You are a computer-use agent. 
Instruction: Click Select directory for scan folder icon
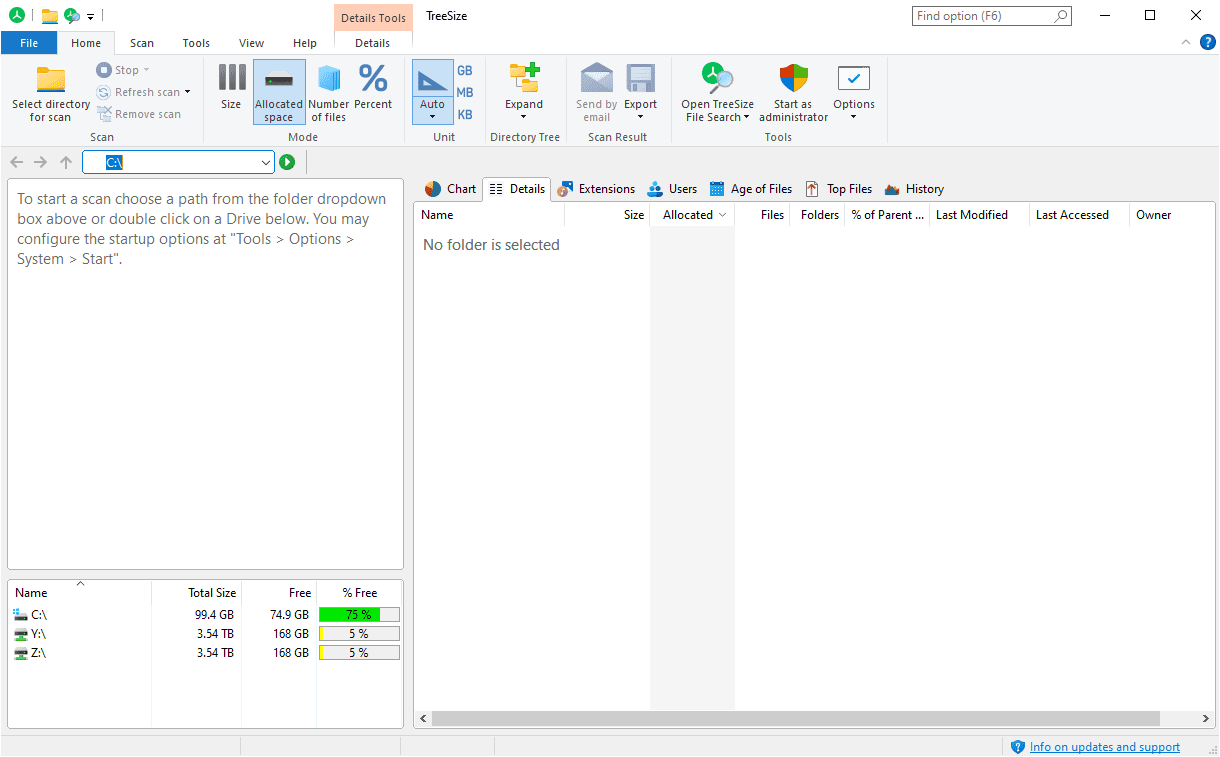click(x=51, y=79)
